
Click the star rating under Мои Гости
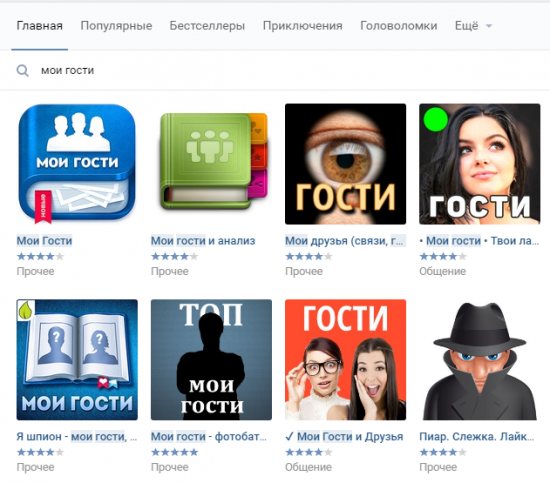click(40, 256)
